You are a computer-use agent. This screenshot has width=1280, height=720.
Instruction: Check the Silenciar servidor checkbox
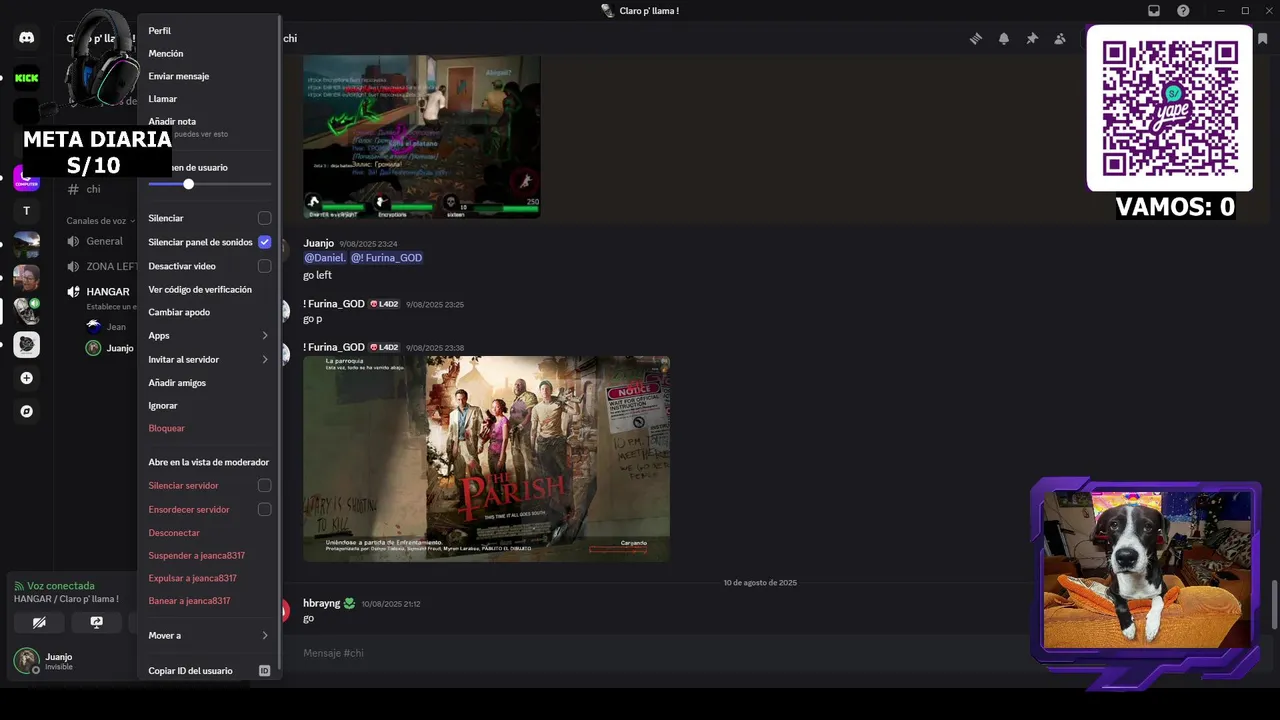pos(264,485)
